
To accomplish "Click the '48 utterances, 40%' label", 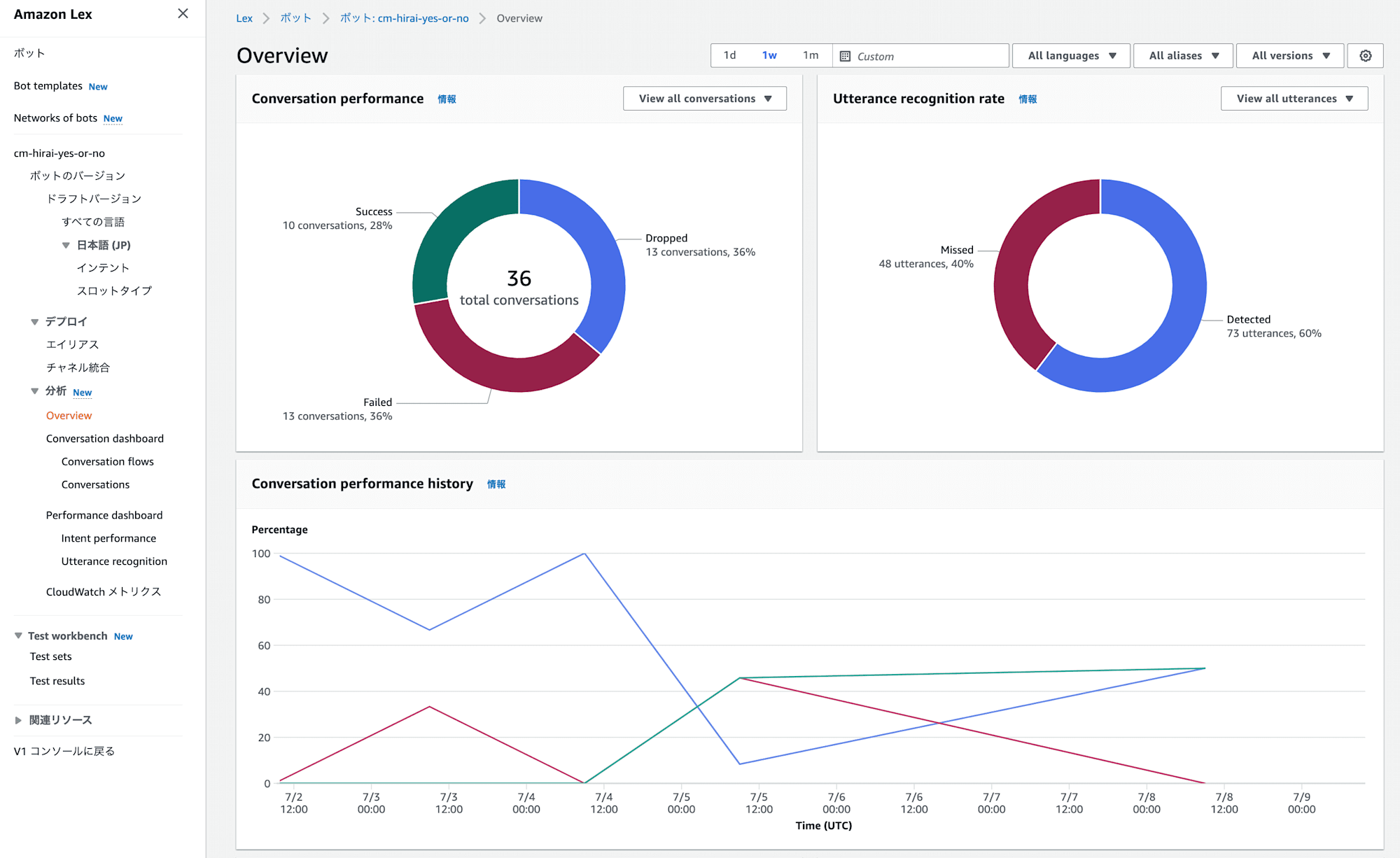I will (926, 264).
